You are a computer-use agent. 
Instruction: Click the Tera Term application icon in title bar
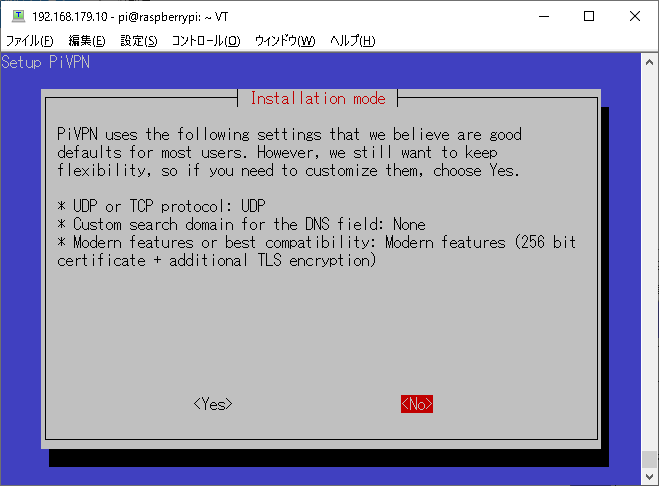click(x=18, y=16)
